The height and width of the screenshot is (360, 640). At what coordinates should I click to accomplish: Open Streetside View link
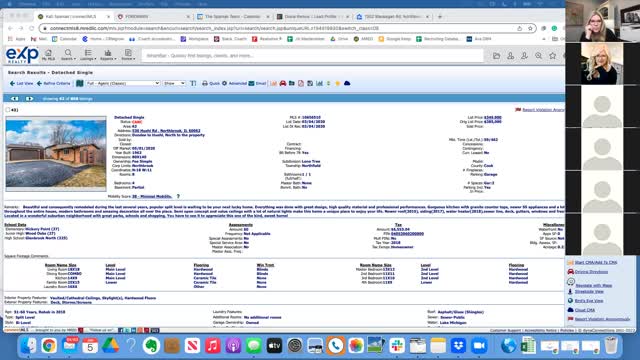point(589,291)
